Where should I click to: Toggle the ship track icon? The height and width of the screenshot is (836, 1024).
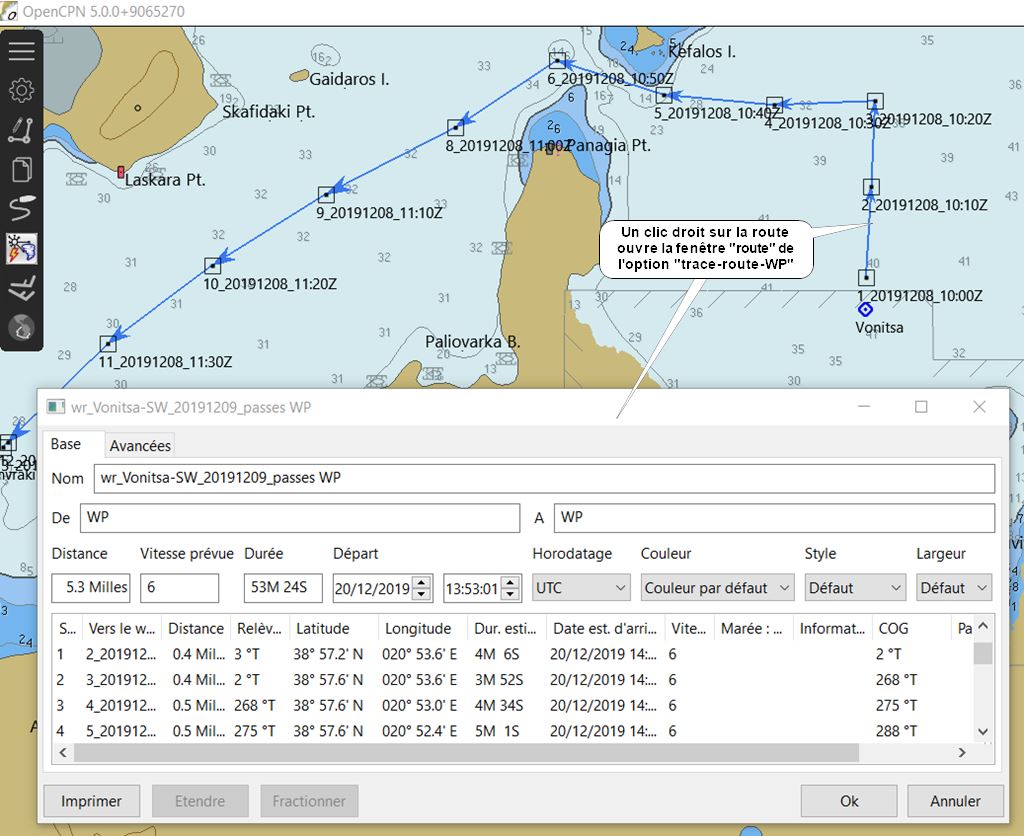[x=22, y=208]
